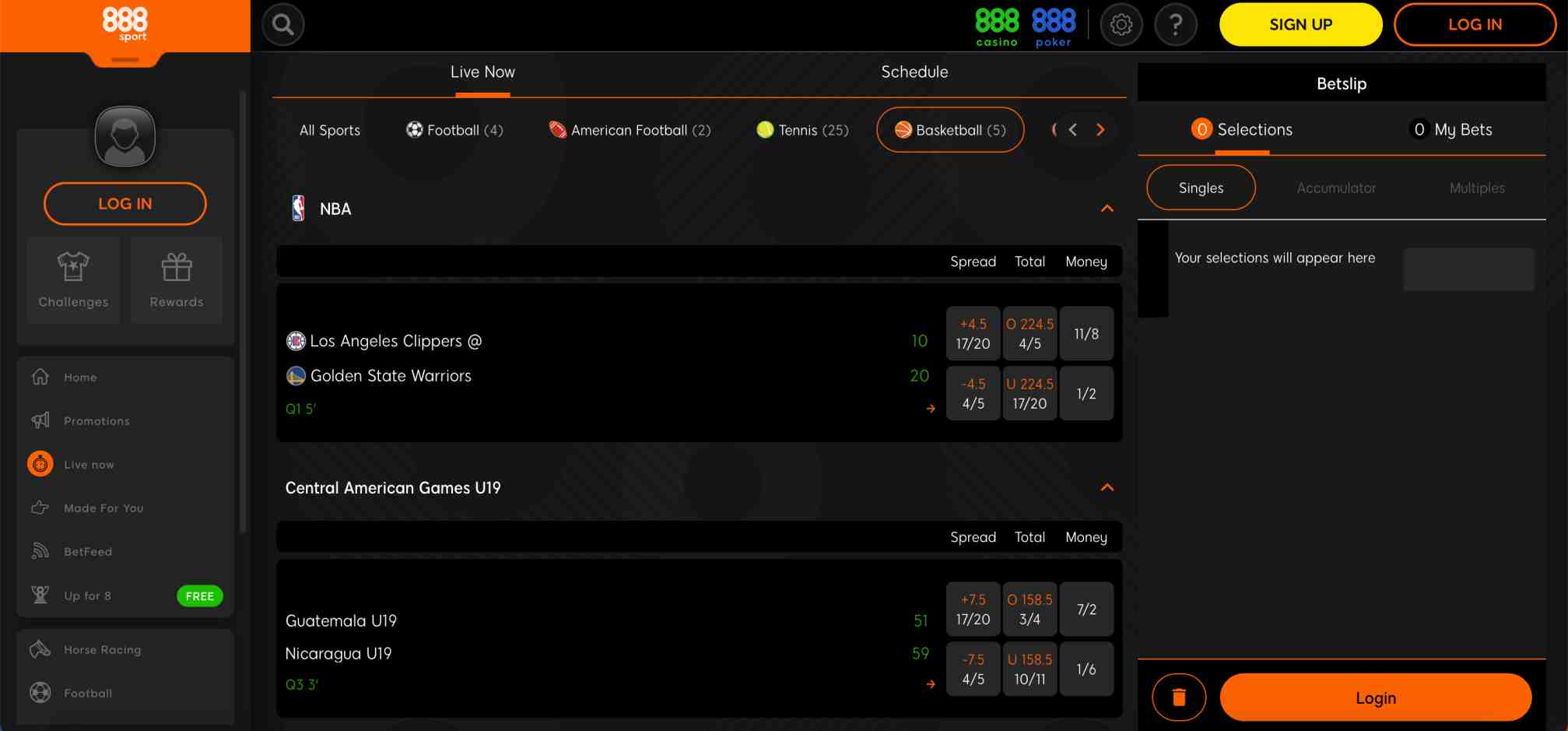Open the search tool
1568x731 pixels.
pos(282,24)
